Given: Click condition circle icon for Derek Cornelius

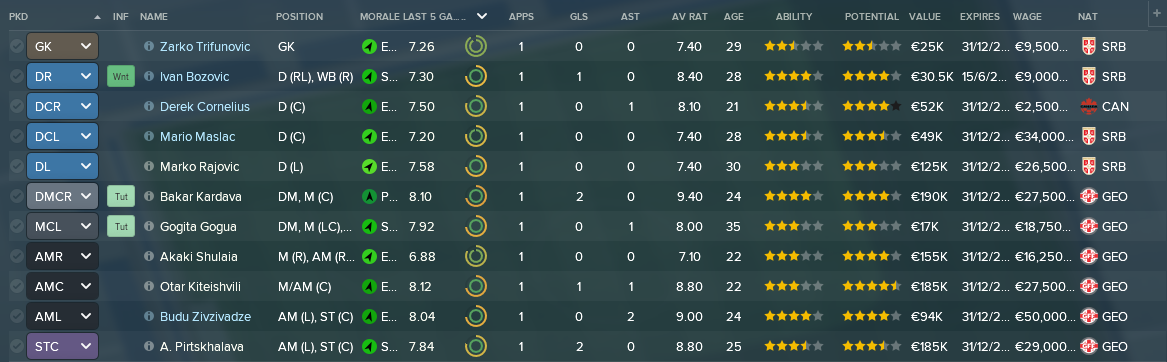Looking at the screenshot, I should tap(476, 107).
